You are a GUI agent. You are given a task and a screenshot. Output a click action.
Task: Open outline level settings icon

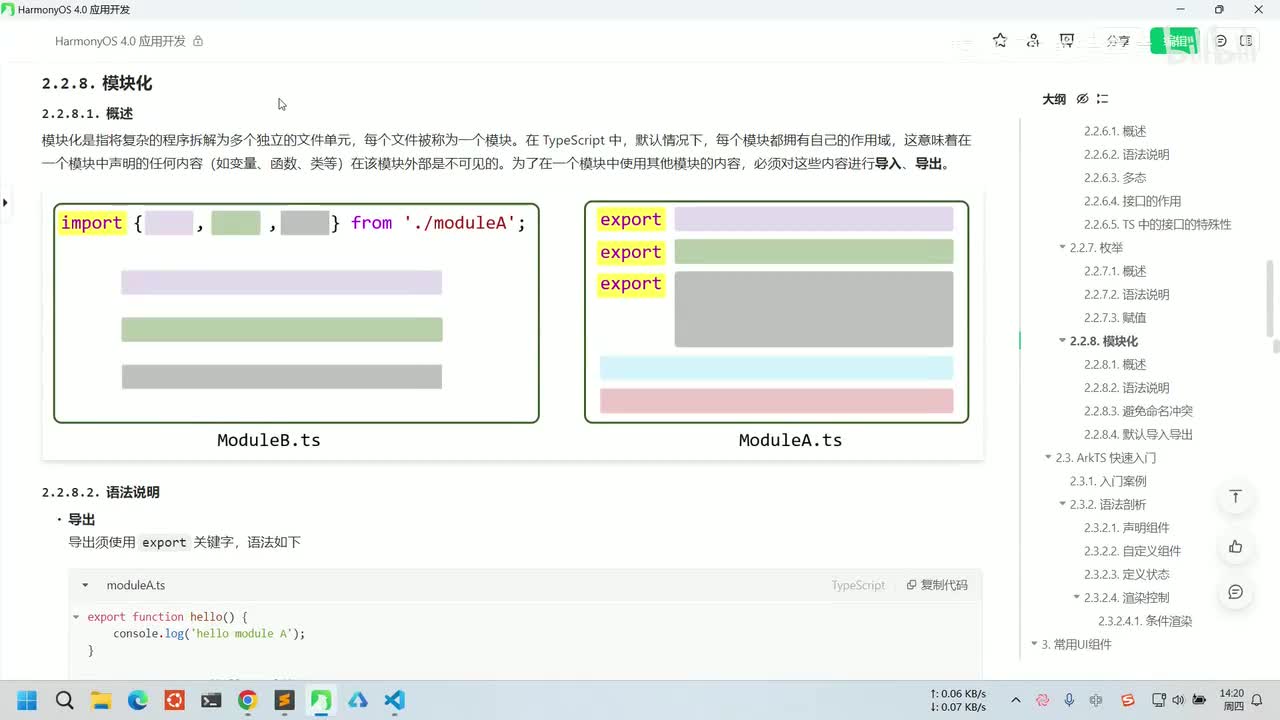pos(1102,99)
